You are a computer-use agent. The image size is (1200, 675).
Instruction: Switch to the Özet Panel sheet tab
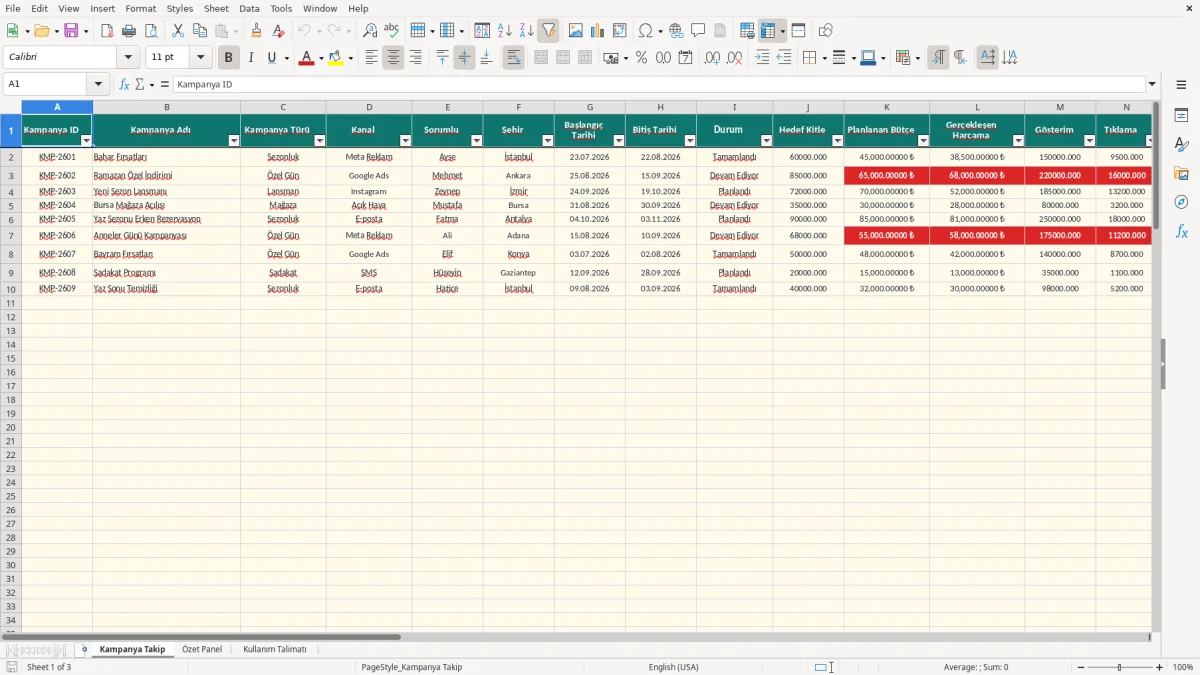pyautogui.click(x=202, y=649)
